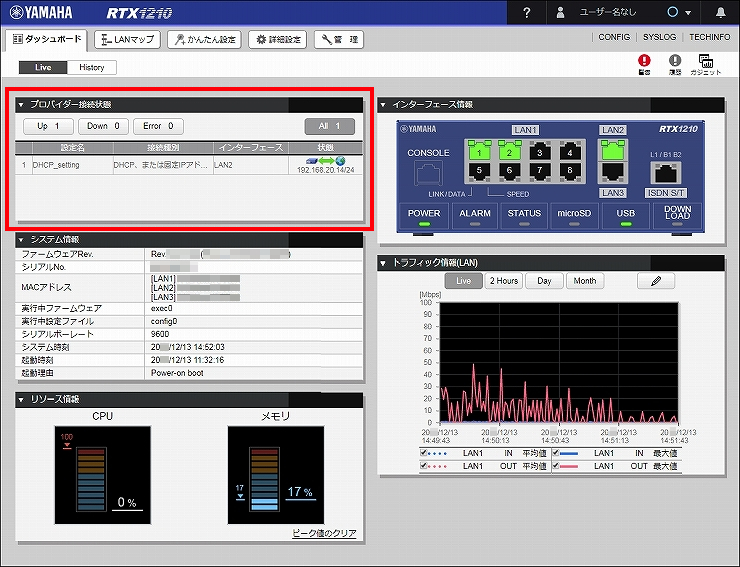Open the TECHINFO link
The width and height of the screenshot is (740, 567).
tap(709, 37)
